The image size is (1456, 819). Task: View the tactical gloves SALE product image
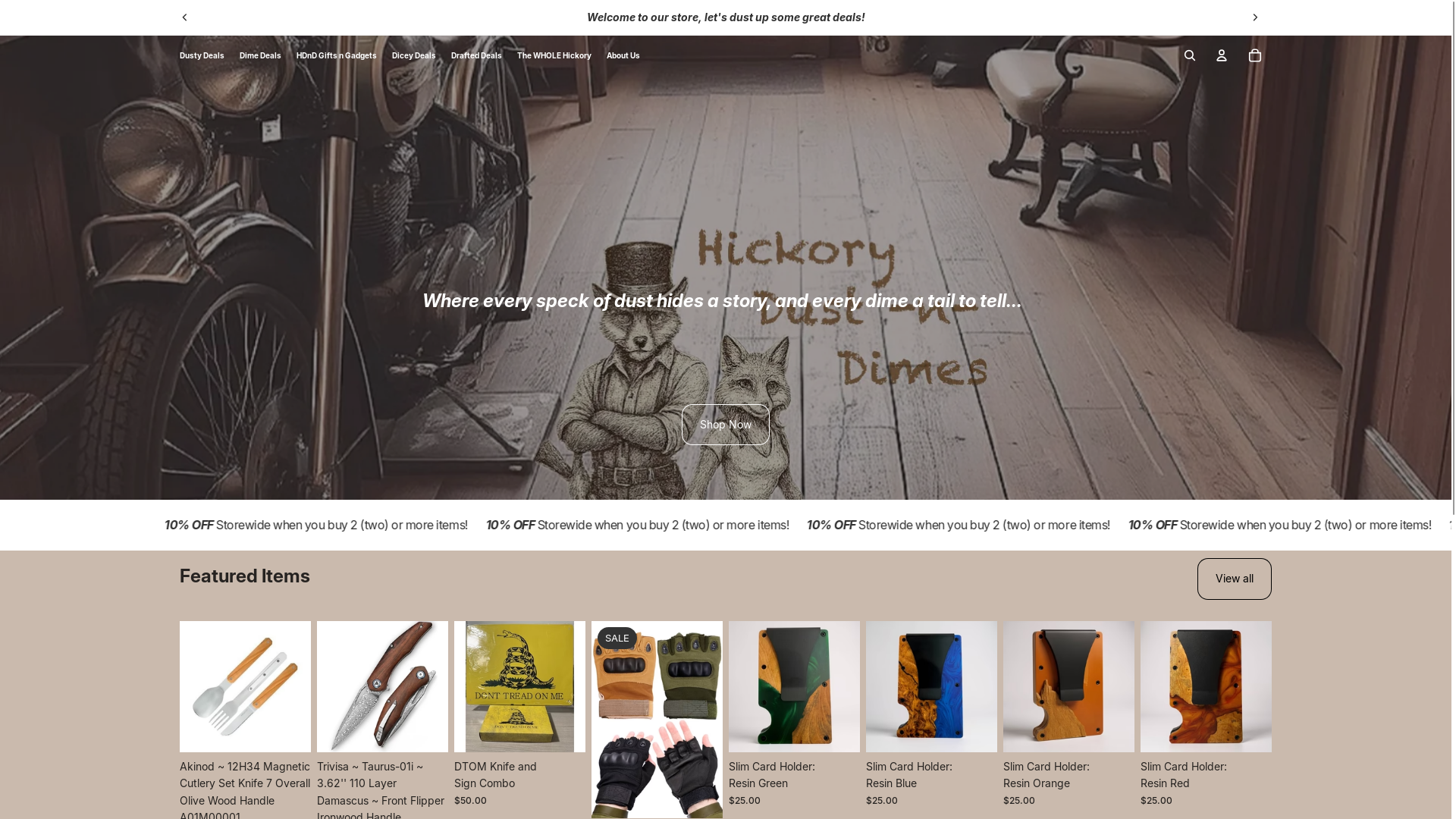[657, 719]
